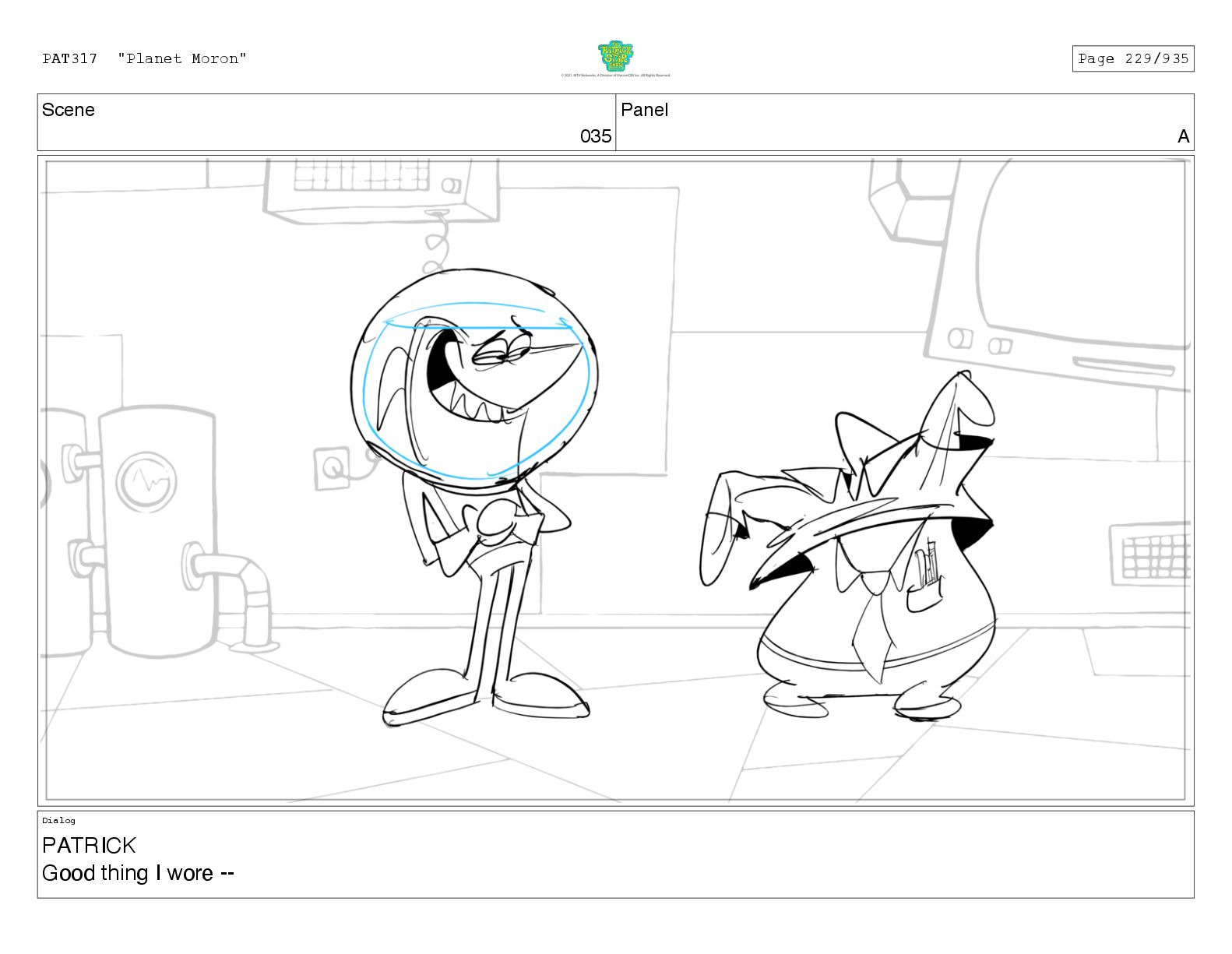Click the scene number 035
This screenshot has height=954, width=1232.
[x=596, y=136]
